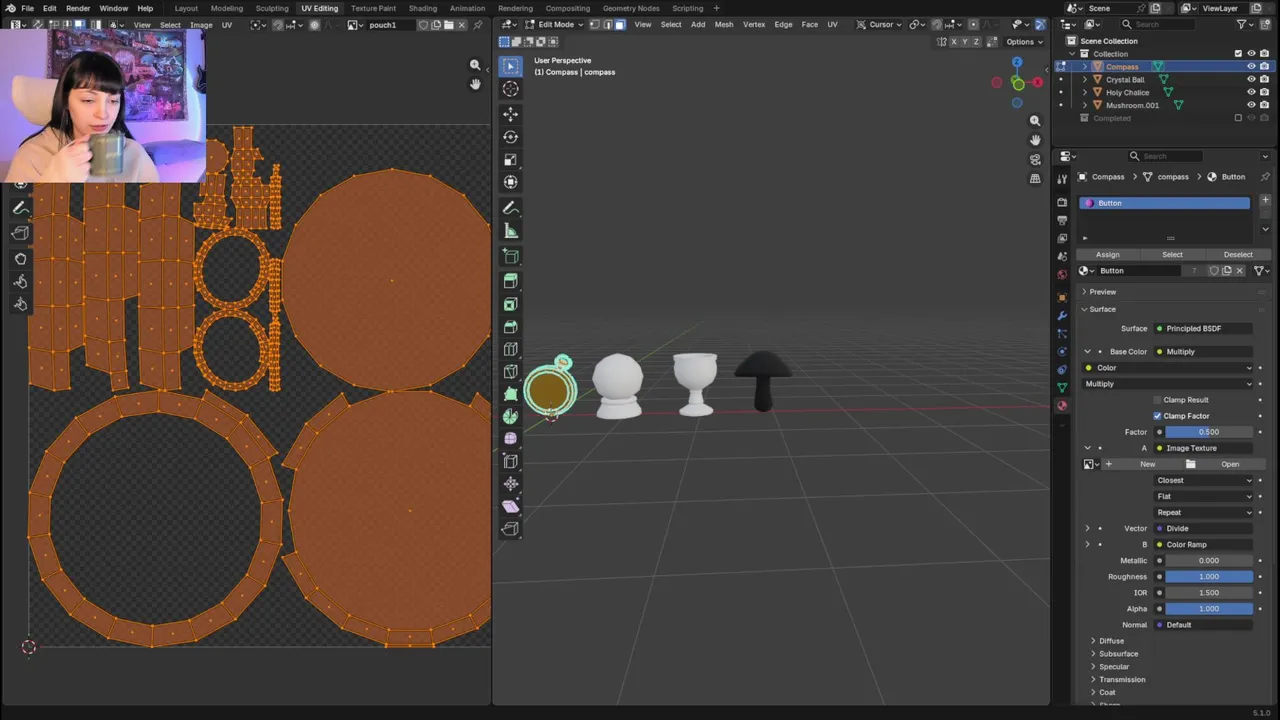Screen dimensions: 1280x720
Task: Hide Compass object in viewport
Action: point(1250,67)
